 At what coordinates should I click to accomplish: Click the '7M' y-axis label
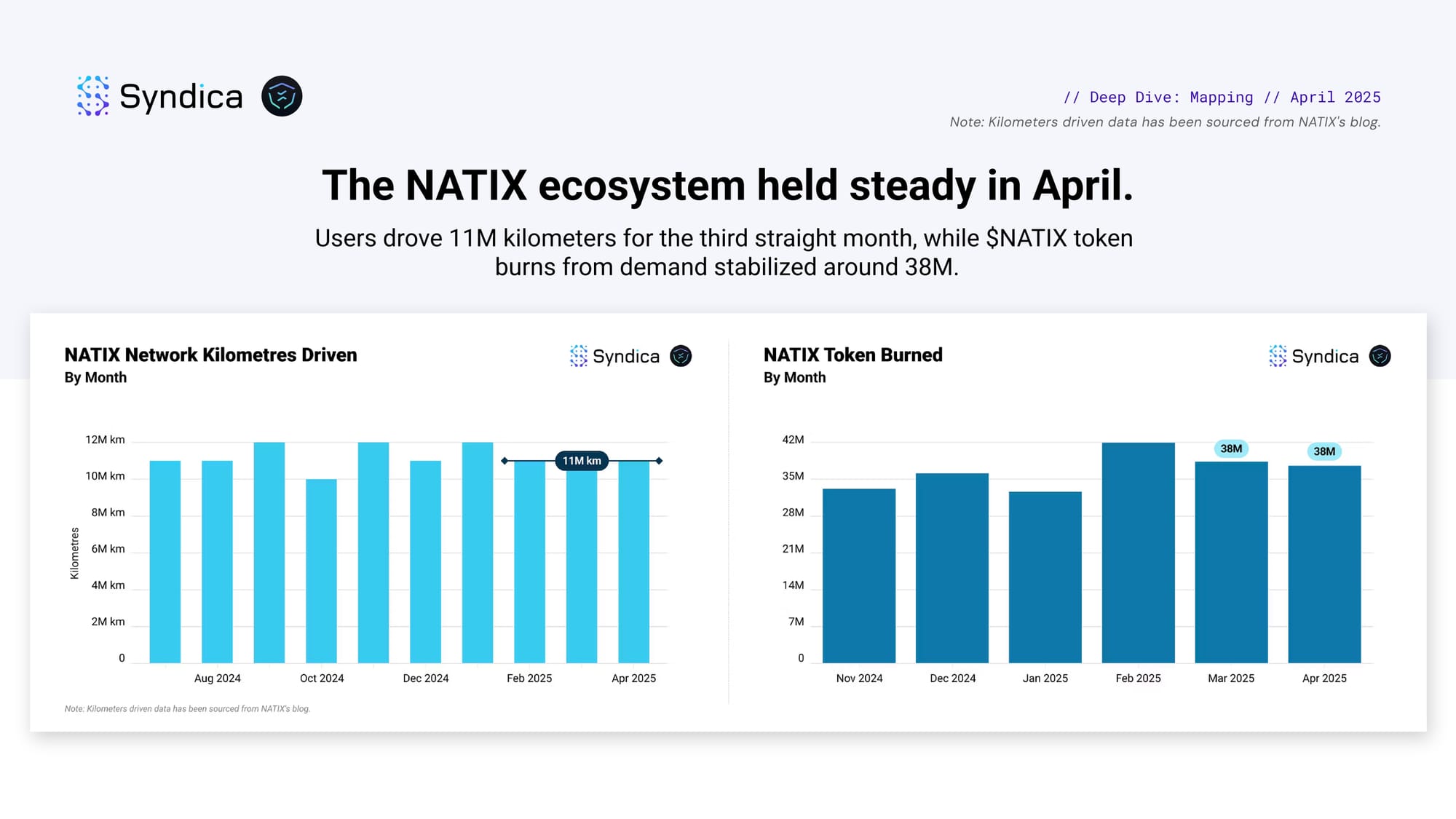796,622
